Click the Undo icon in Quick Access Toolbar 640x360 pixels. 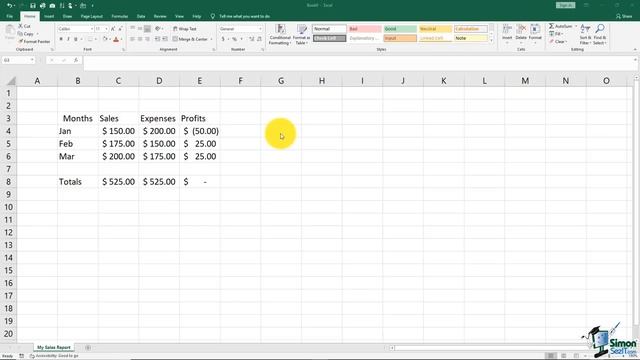[x=9, y=6]
